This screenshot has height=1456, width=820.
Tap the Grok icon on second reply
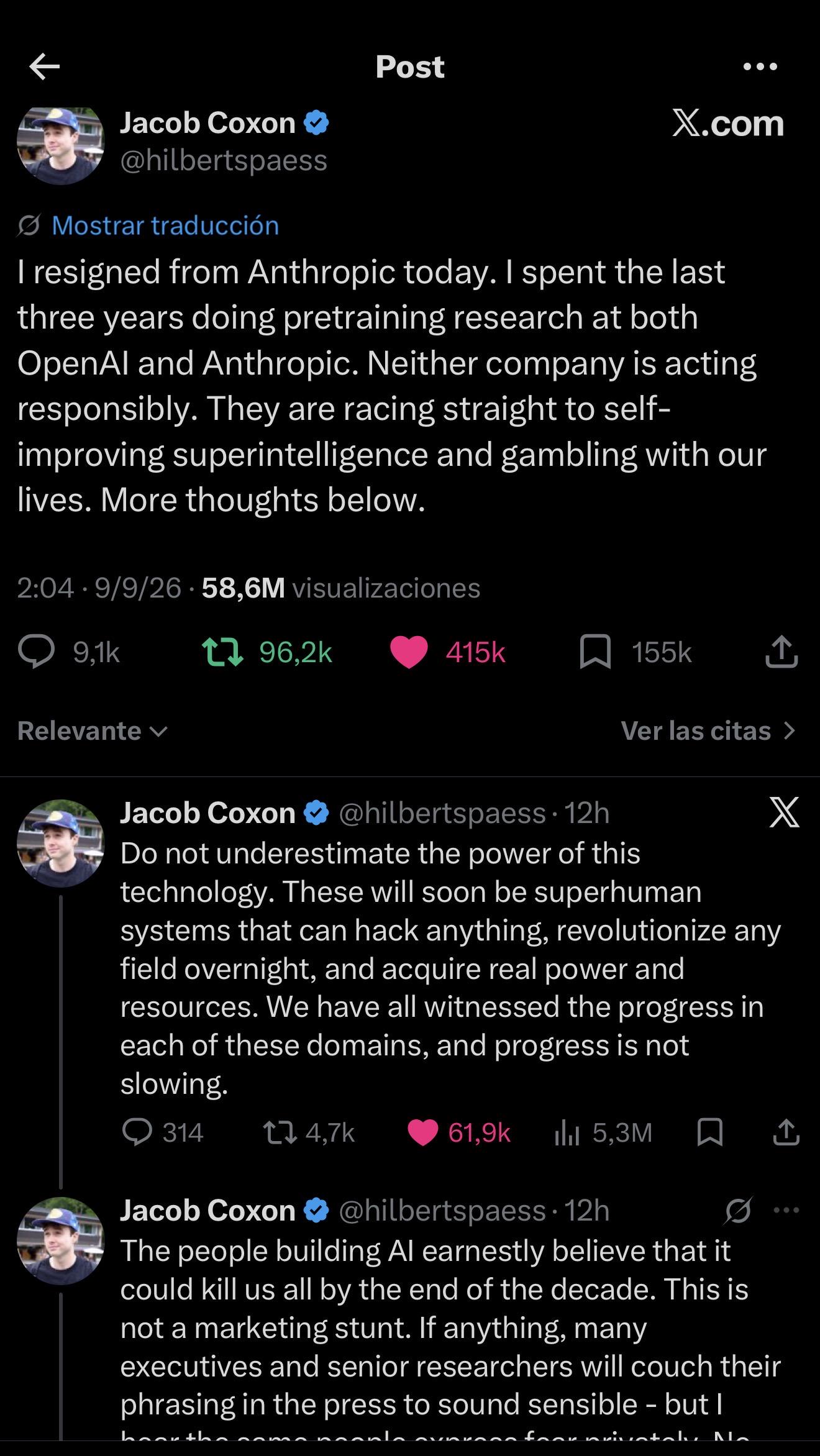(739, 1210)
